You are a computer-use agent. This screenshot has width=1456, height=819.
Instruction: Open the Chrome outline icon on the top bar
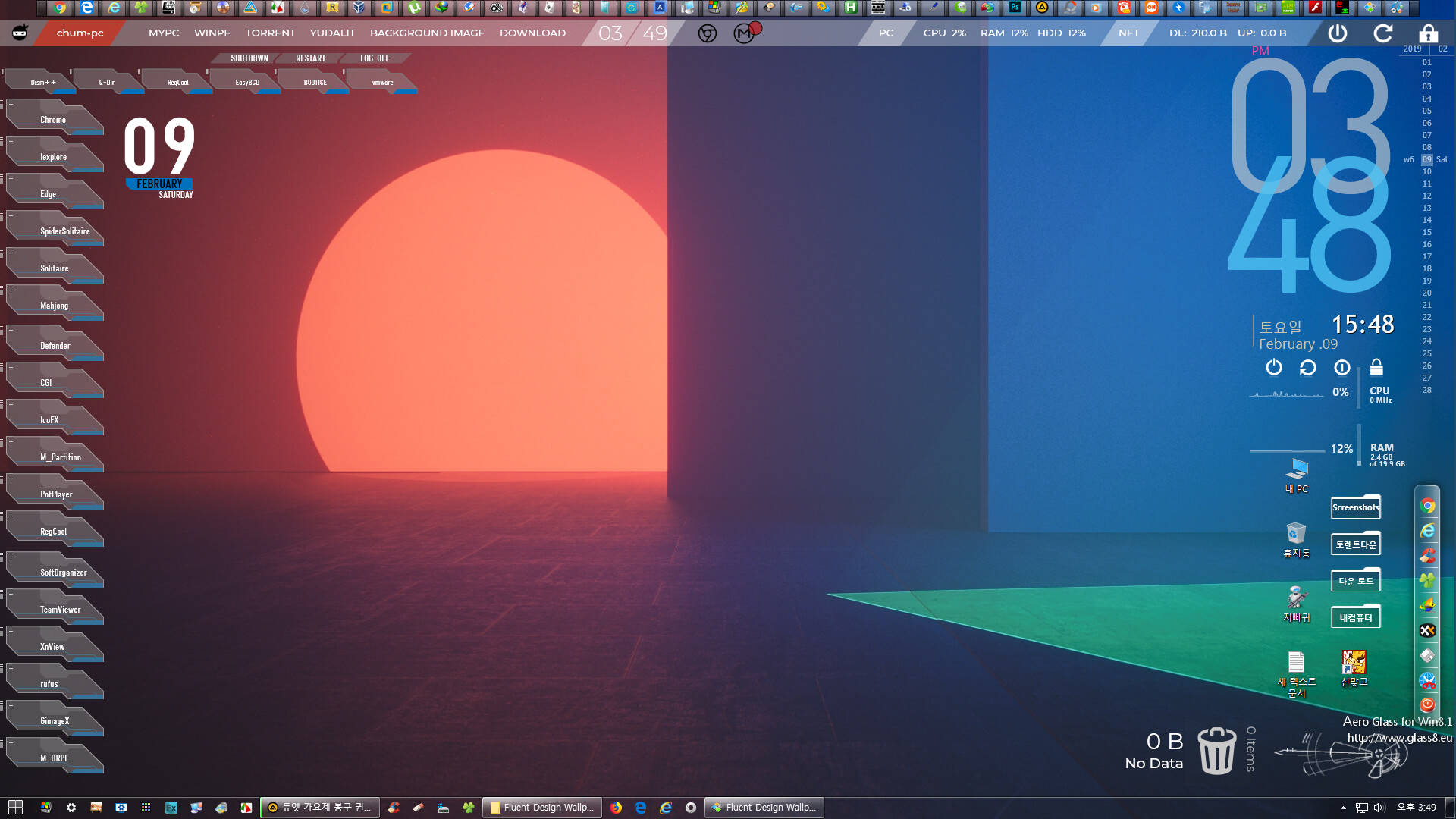[x=708, y=33]
